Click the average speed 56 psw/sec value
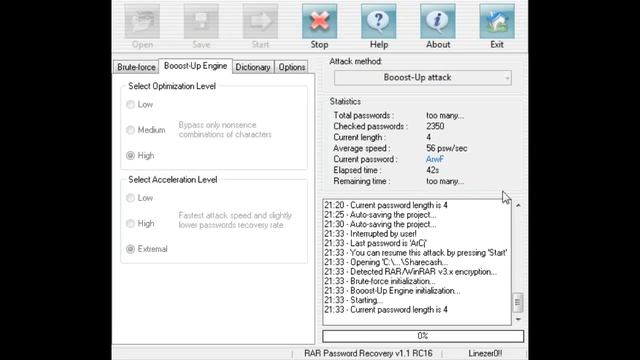 (x=447, y=148)
